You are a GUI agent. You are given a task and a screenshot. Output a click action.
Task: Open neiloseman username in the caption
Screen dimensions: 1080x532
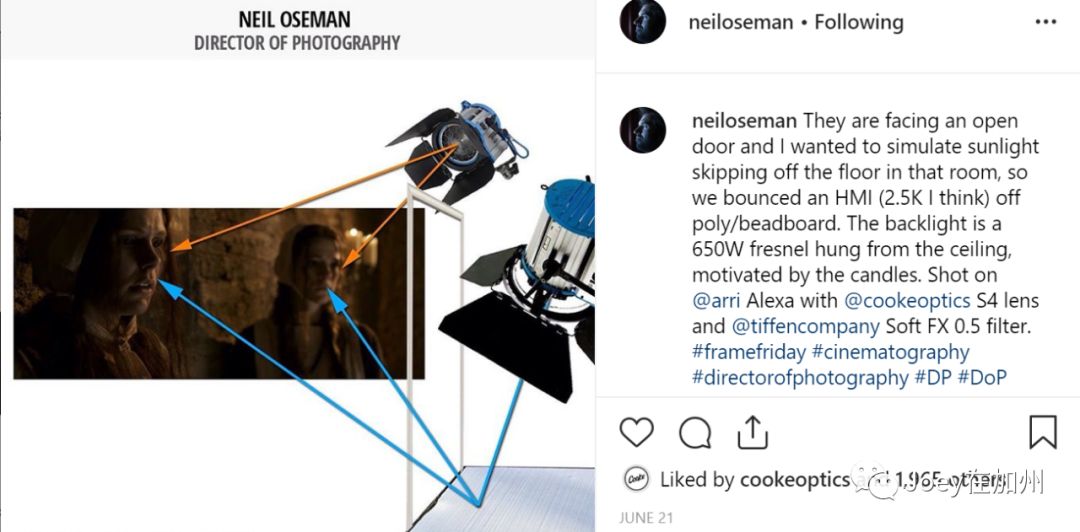point(744,121)
